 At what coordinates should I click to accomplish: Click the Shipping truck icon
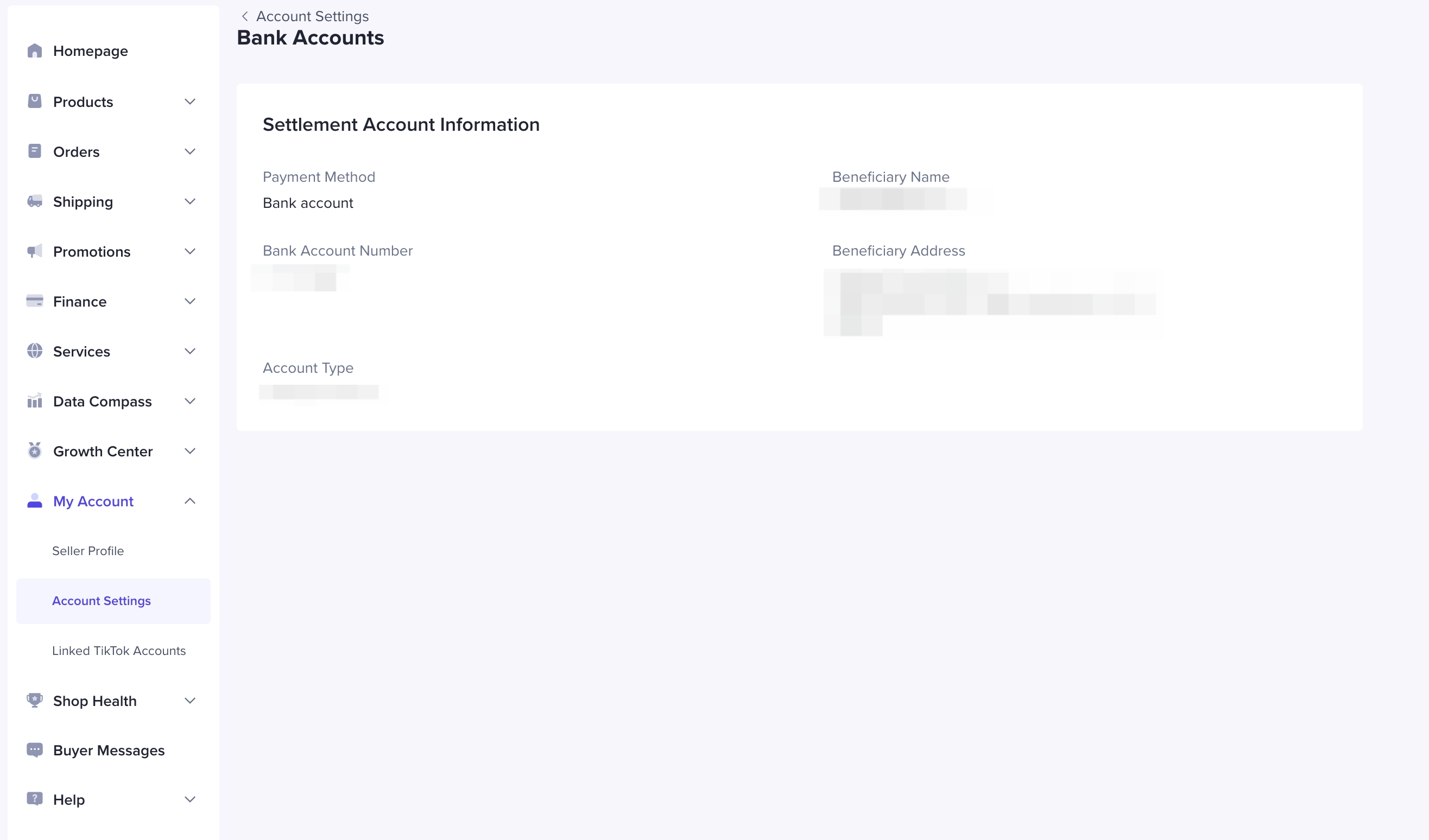click(x=35, y=202)
